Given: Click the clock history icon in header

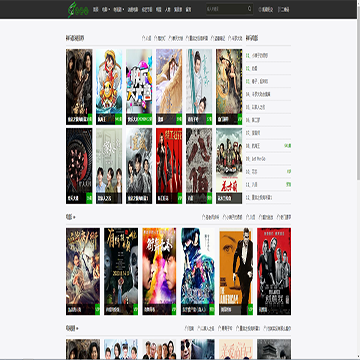Looking at the screenshot, I should [x=260, y=10].
